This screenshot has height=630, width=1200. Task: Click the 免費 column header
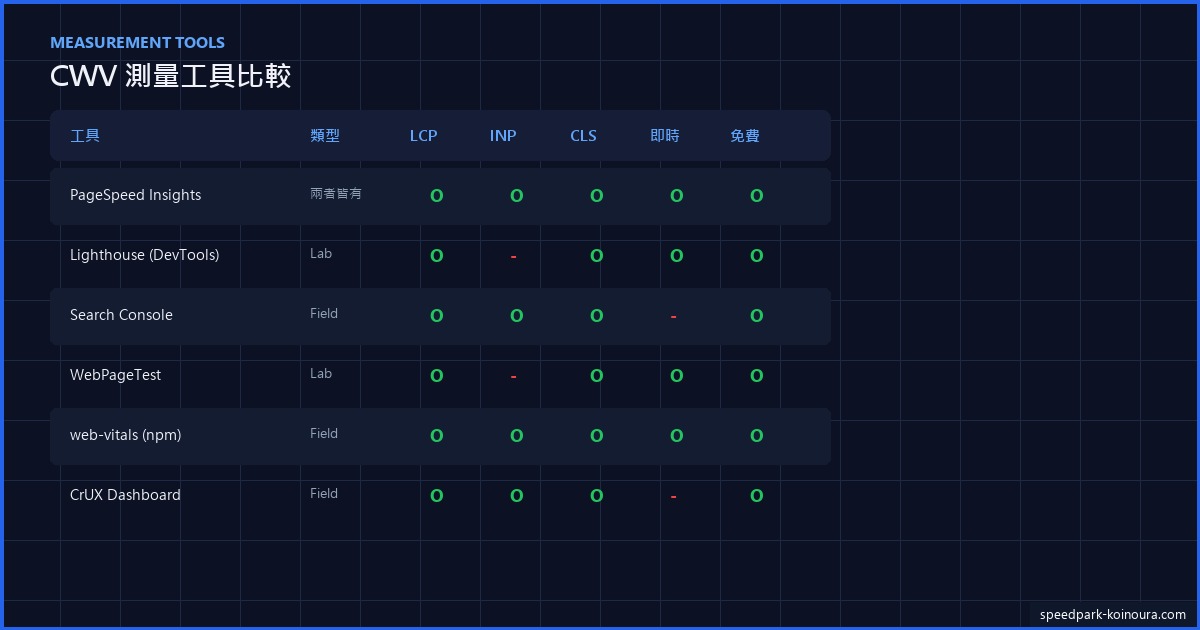point(745,135)
